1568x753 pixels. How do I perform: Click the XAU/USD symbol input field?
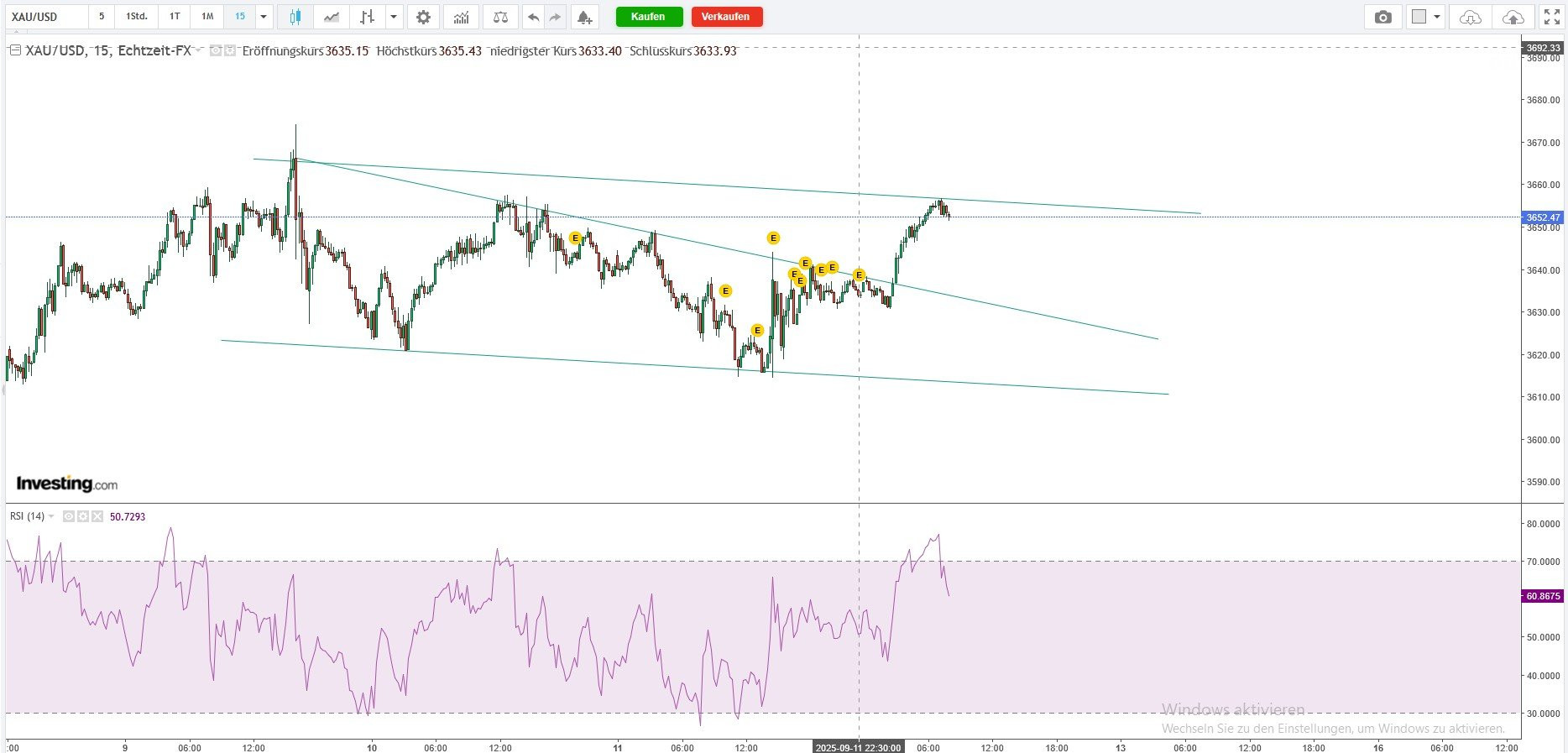(46, 17)
